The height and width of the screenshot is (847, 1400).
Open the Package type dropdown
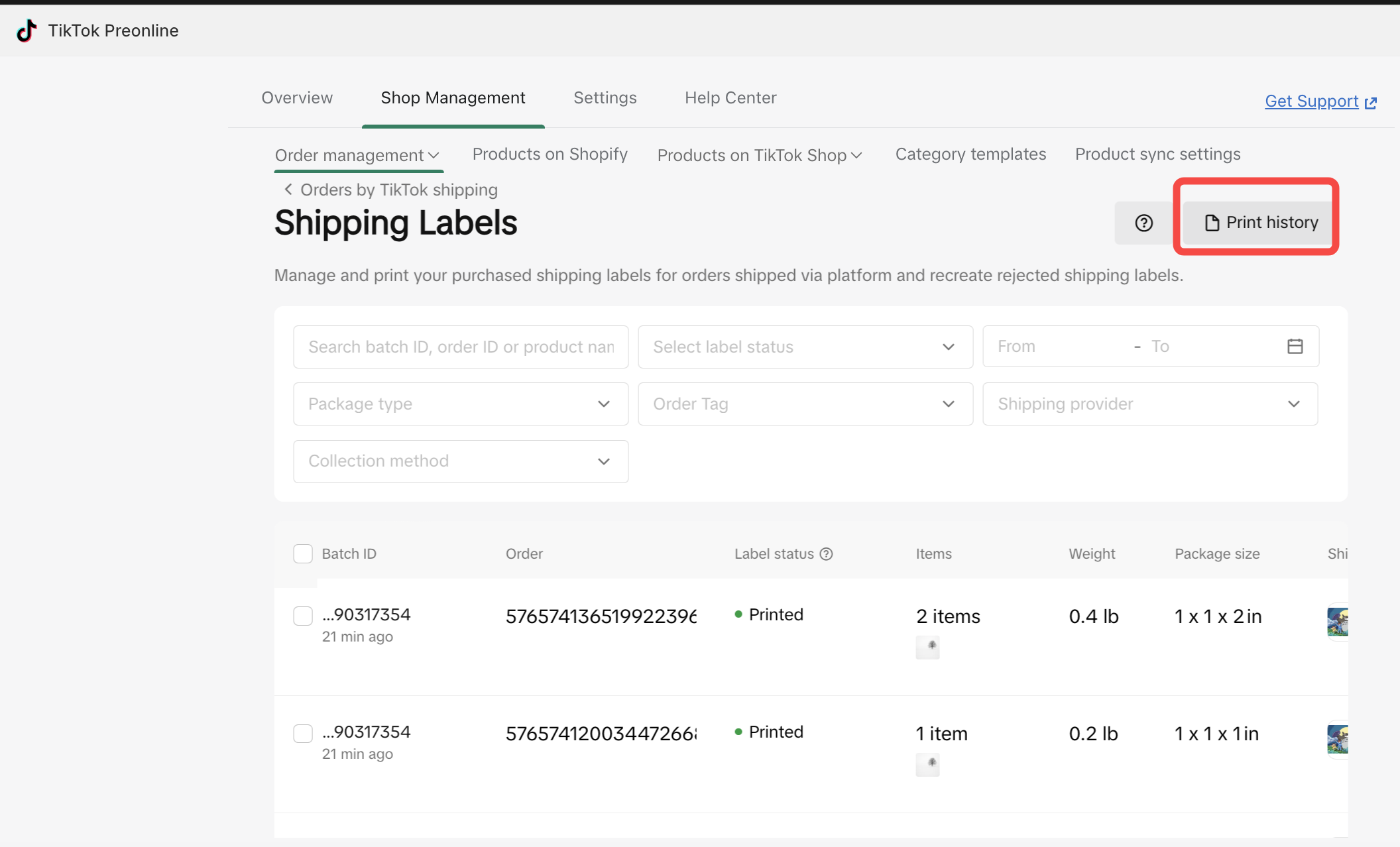460,404
